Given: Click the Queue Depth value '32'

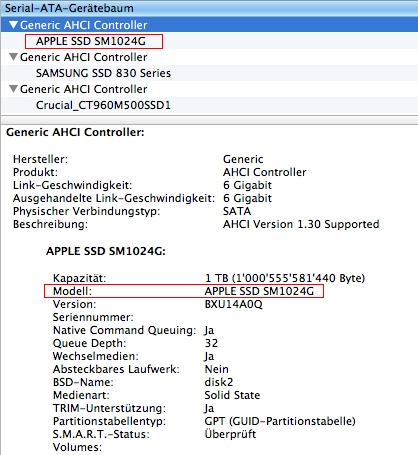Looking at the screenshot, I should pyautogui.click(x=211, y=343).
